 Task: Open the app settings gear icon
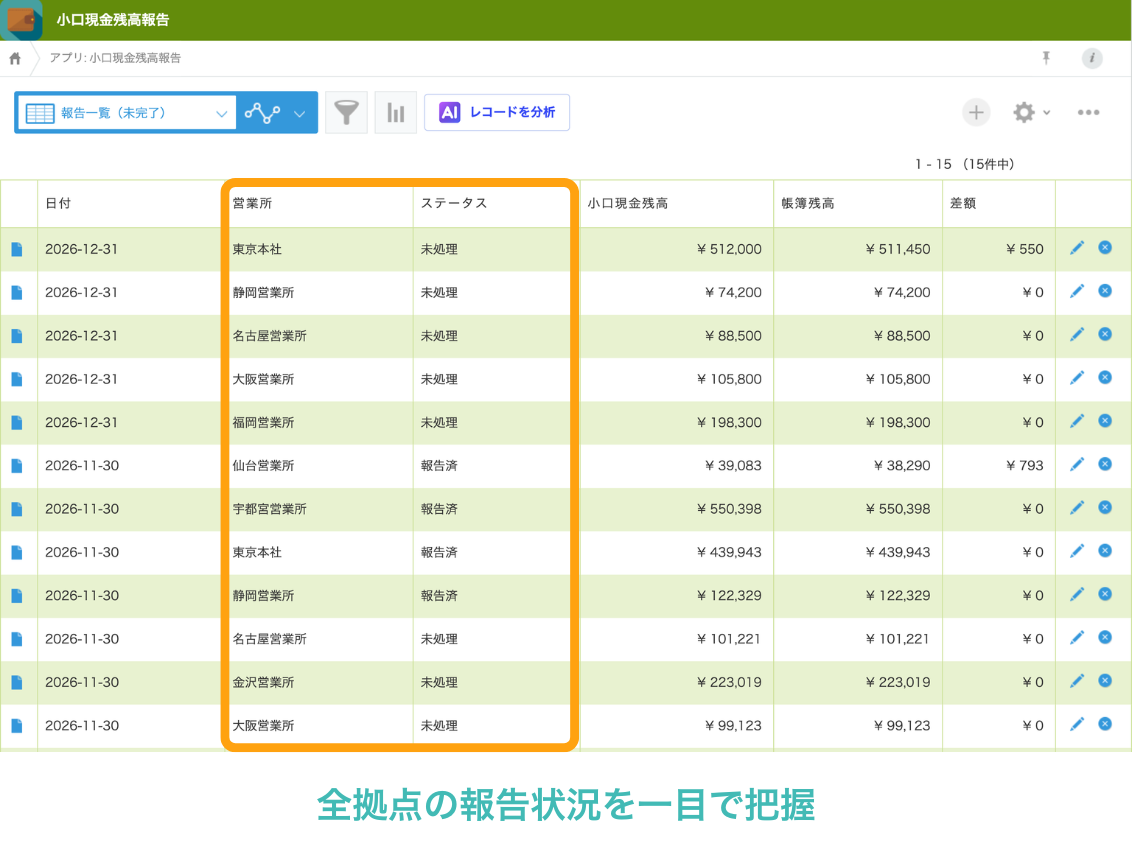point(1024,113)
